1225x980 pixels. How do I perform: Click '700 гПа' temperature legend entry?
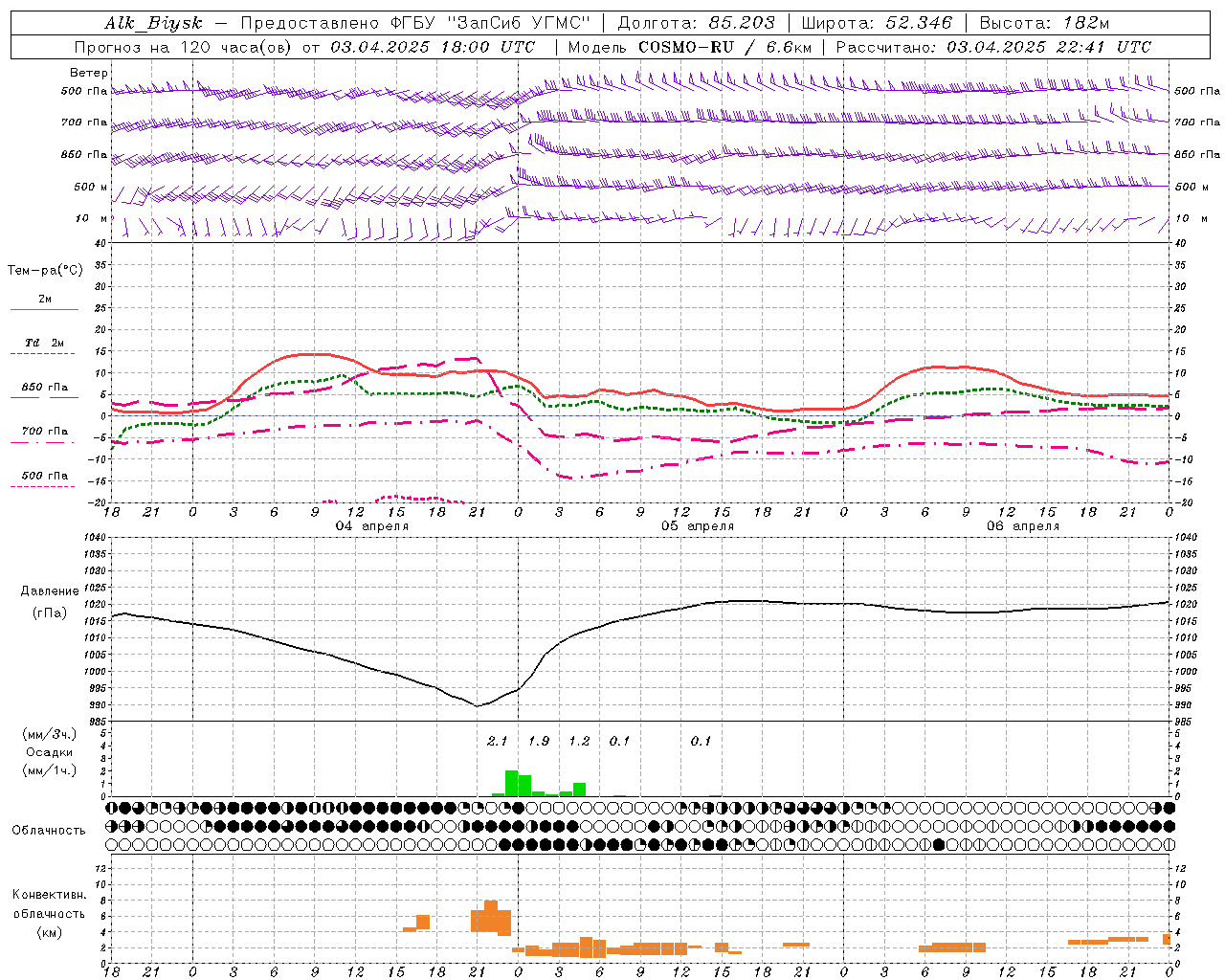point(44,432)
